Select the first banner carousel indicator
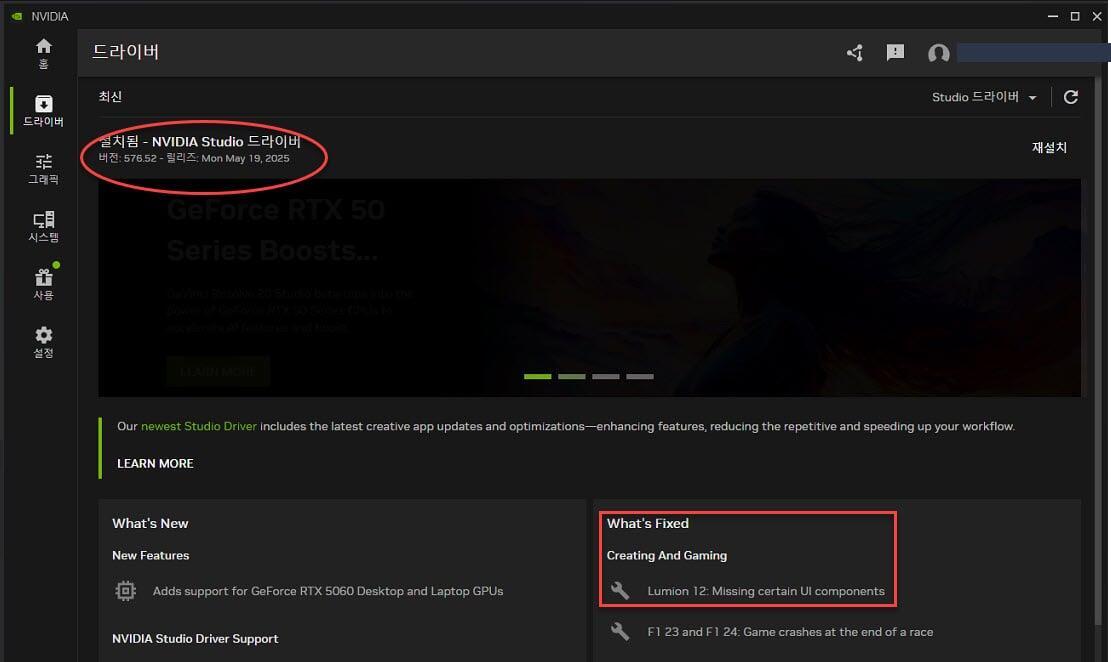 (538, 376)
